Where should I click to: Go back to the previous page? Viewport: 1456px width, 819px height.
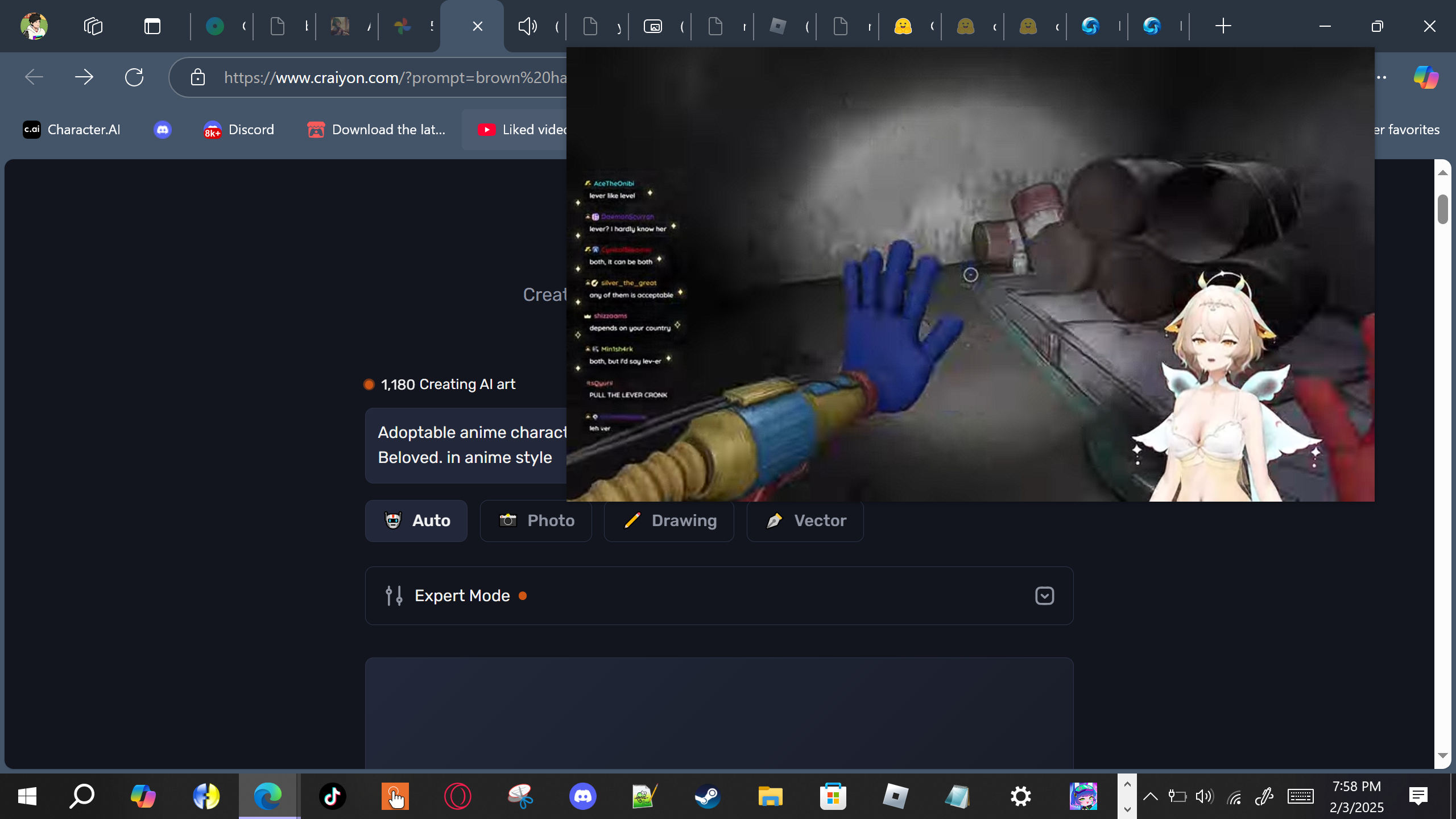click(x=34, y=77)
